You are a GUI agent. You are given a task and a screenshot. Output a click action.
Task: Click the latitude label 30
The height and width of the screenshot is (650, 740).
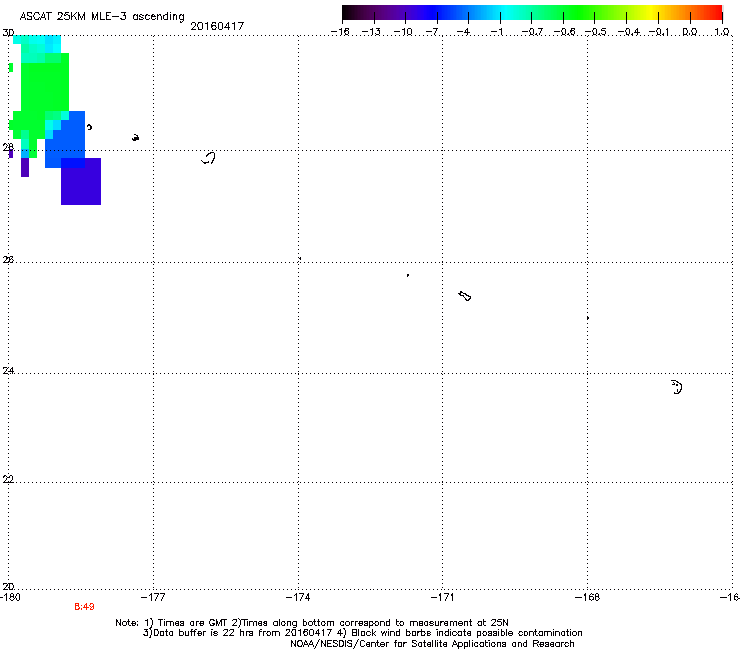click(8, 33)
